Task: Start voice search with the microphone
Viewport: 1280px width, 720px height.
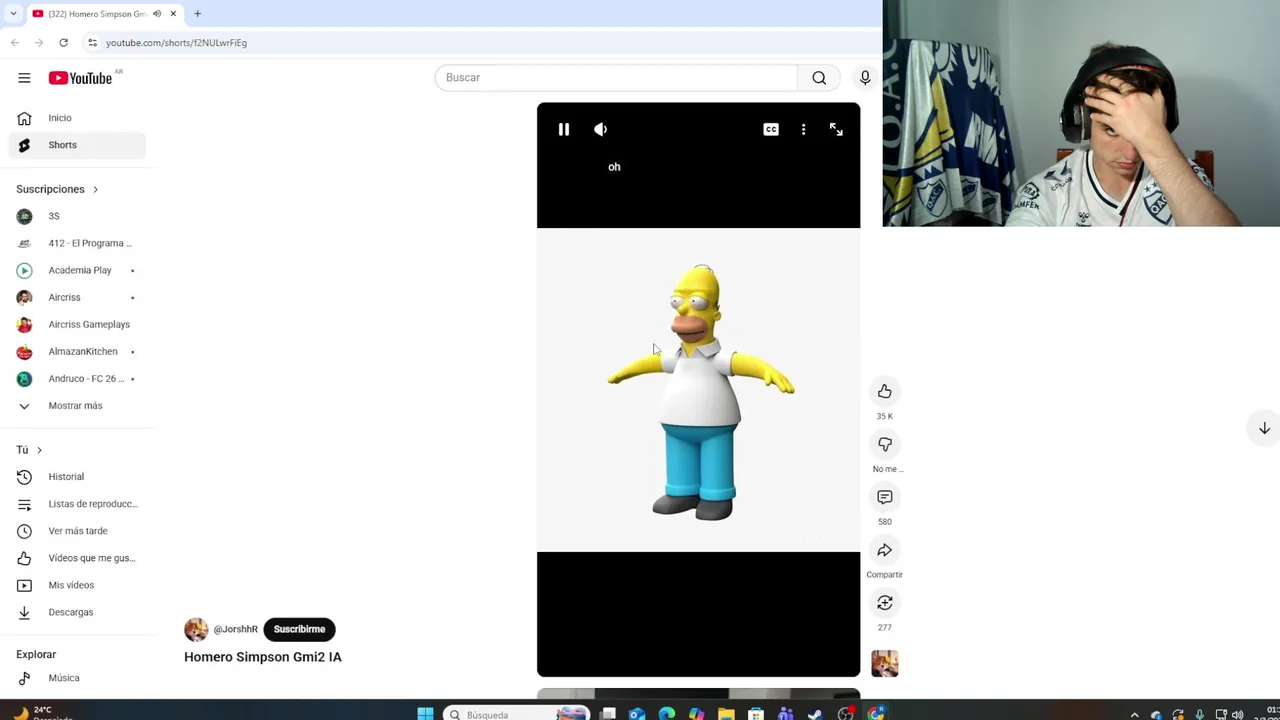Action: (x=865, y=78)
